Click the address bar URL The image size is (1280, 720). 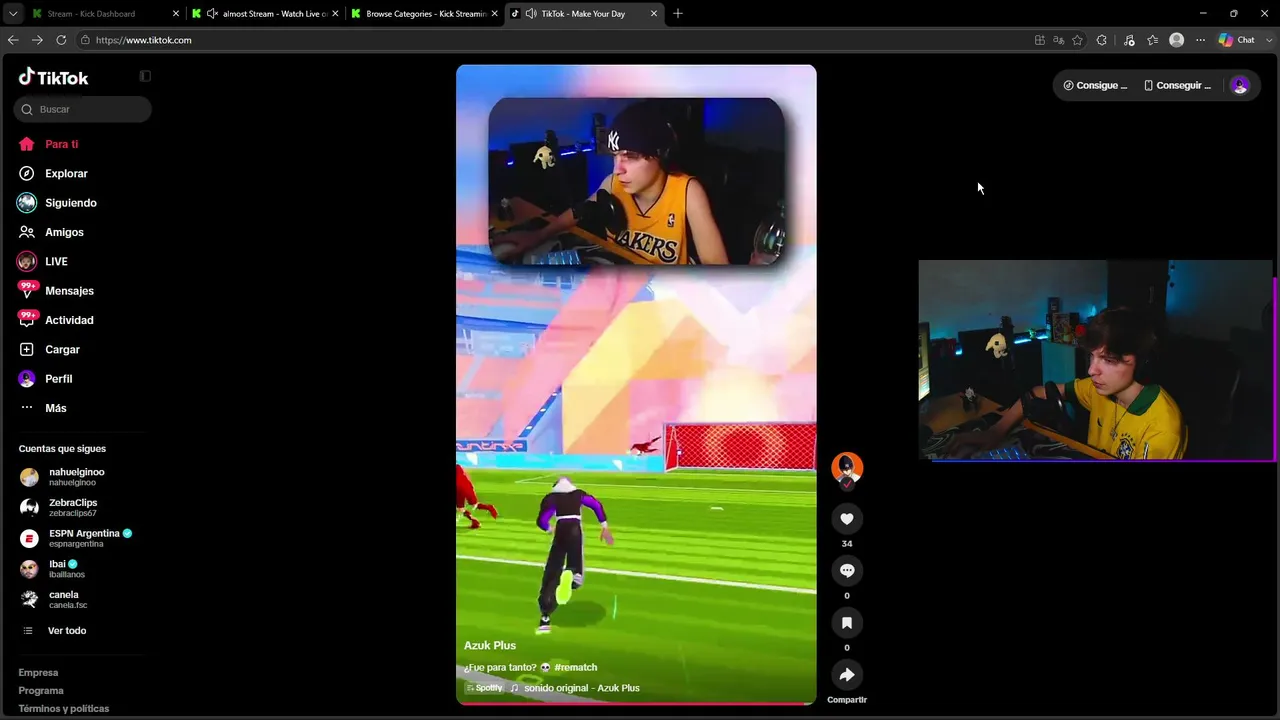(144, 40)
